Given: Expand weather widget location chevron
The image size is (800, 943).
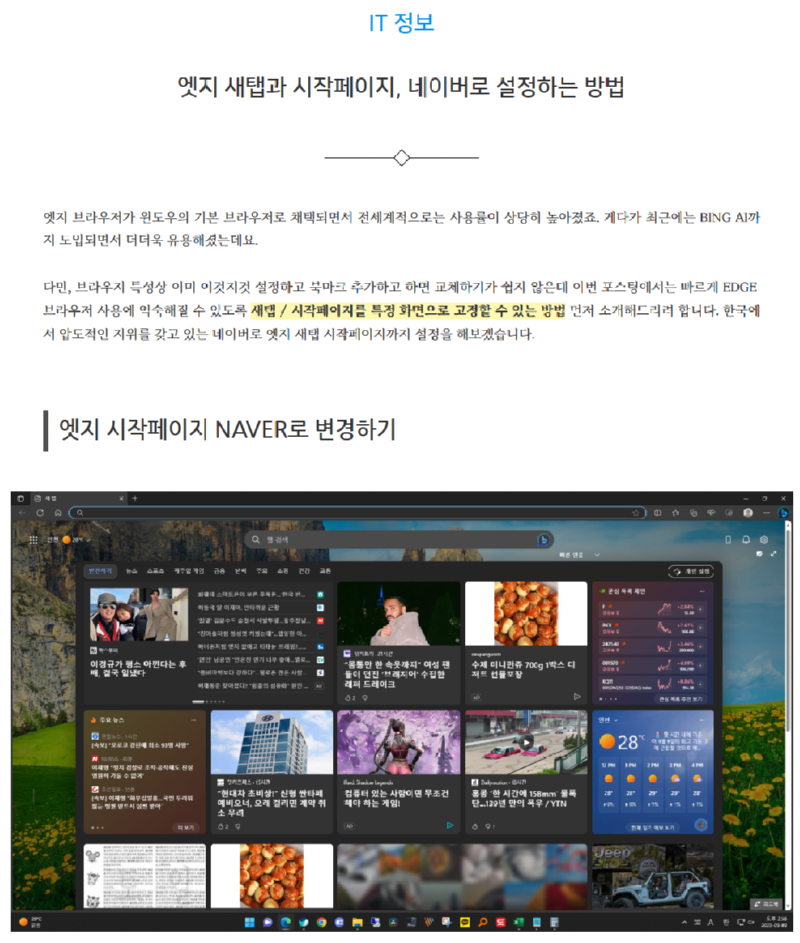Looking at the screenshot, I should point(615,720).
